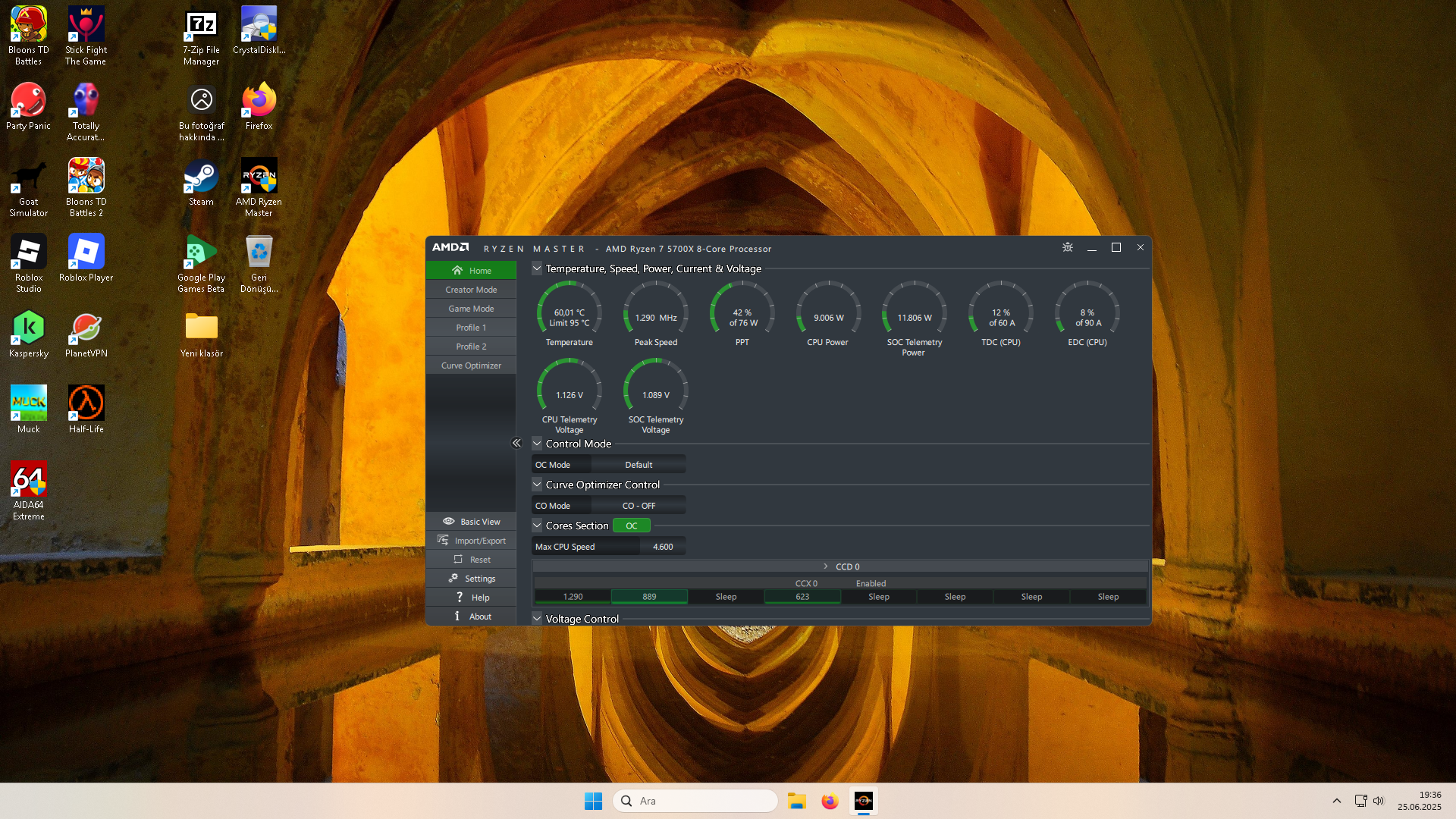Open Ryzen Master Settings
1456x819 pixels.
click(x=471, y=579)
